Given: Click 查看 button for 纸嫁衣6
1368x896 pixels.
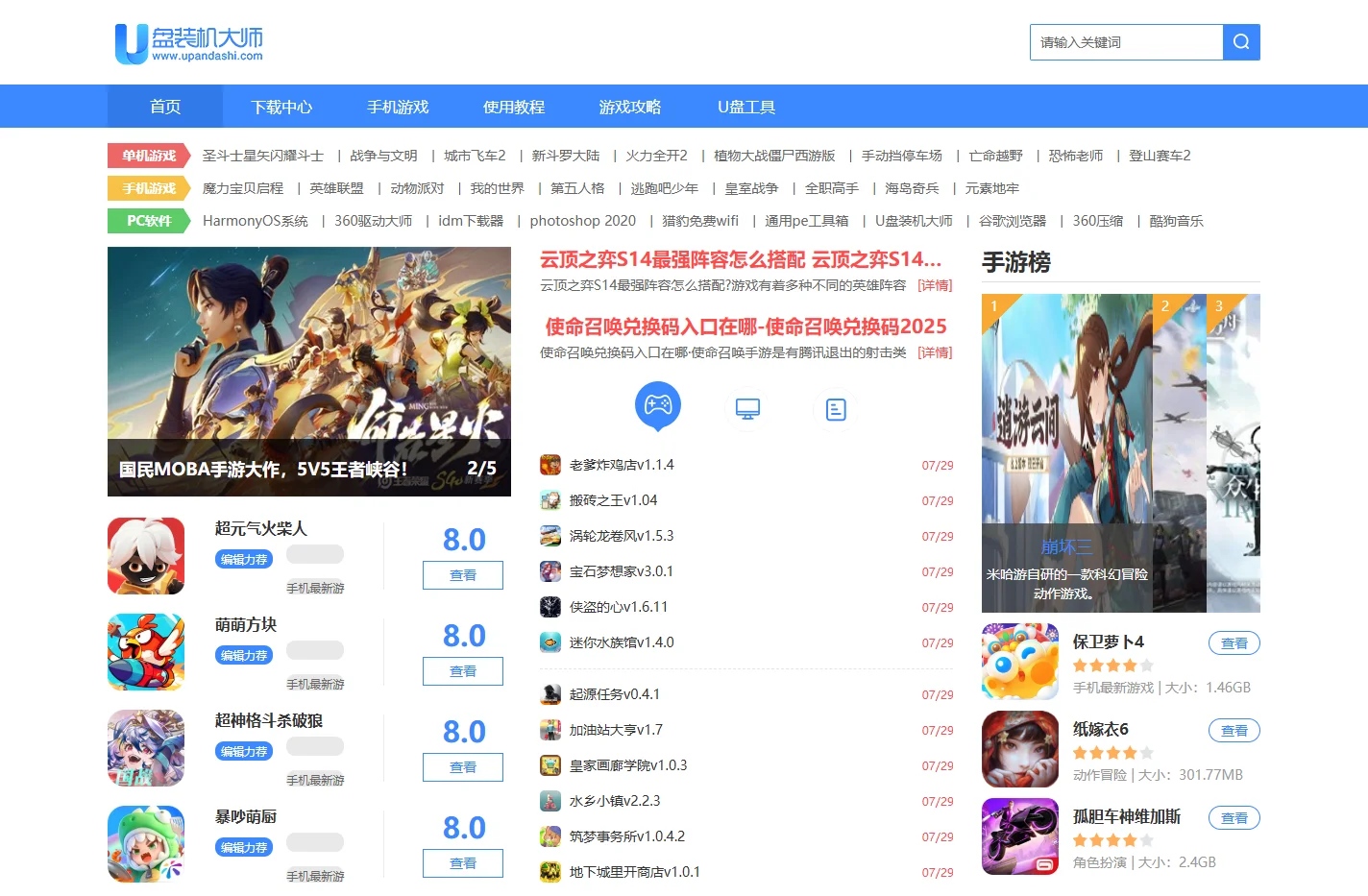Looking at the screenshot, I should click(1234, 731).
